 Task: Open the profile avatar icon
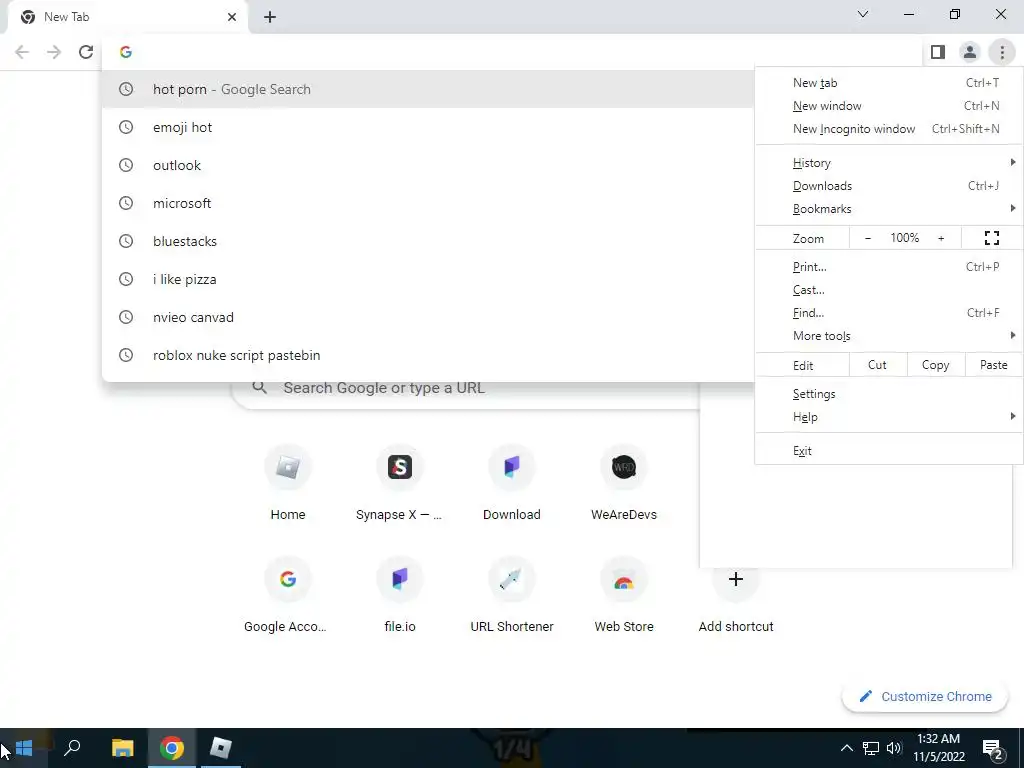[x=970, y=52]
